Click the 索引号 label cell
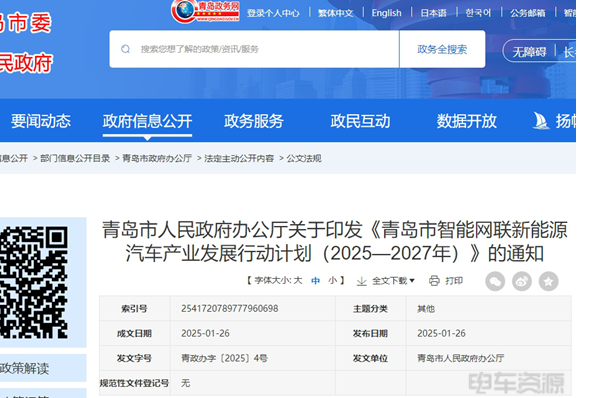The image size is (596, 398). pos(134,308)
